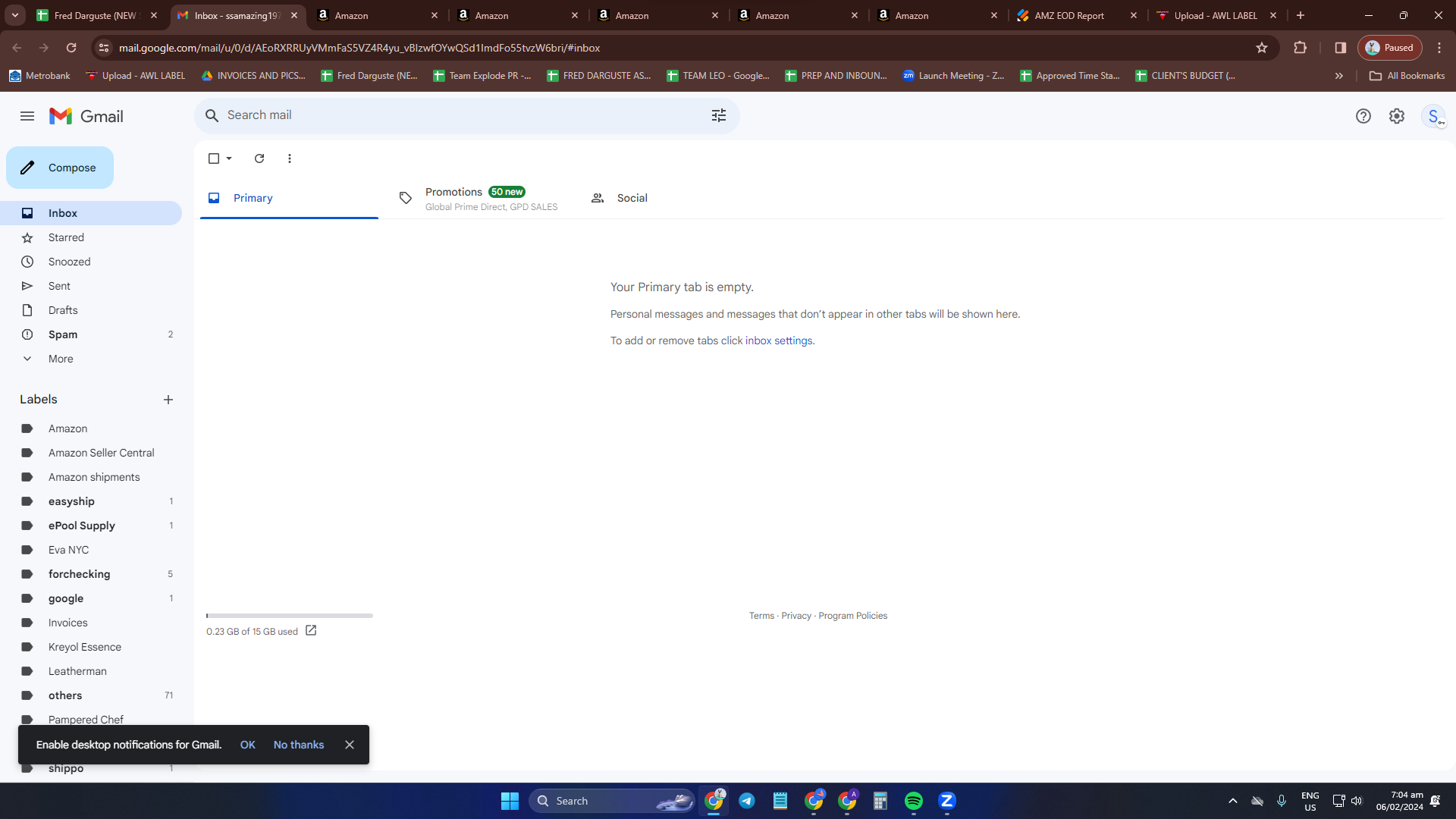This screenshot has width=1456, height=819.
Task: Open the Paused profile button in Chrome
Action: (1390, 48)
